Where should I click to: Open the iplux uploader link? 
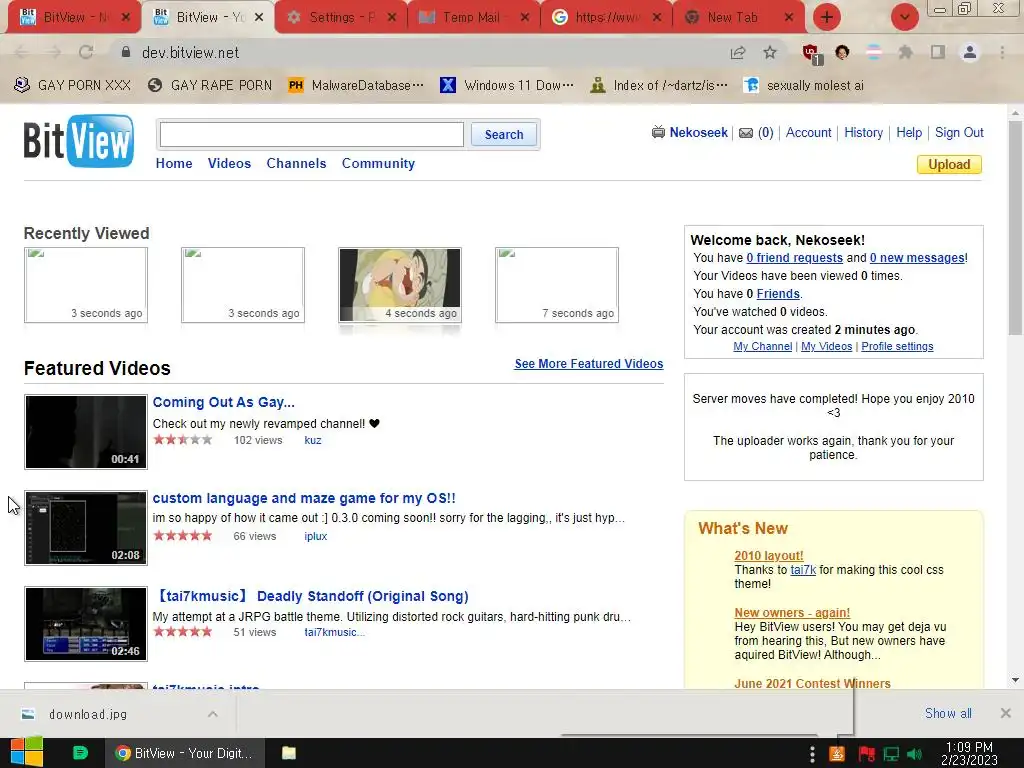(315, 536)
